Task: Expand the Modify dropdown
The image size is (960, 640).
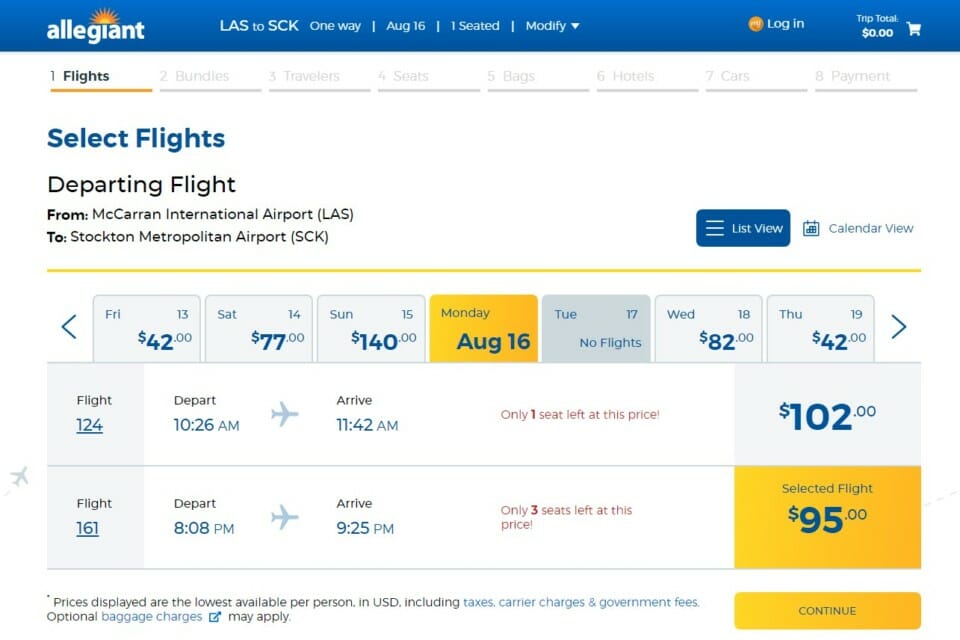Action: pos(552,26)
